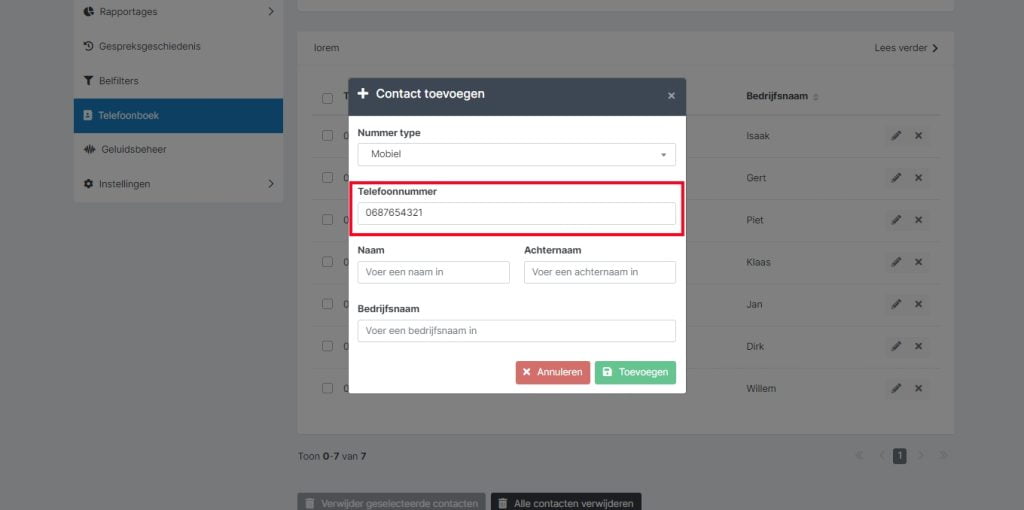
Task: Delete the Dirk contact X icon
Action: 918,346
